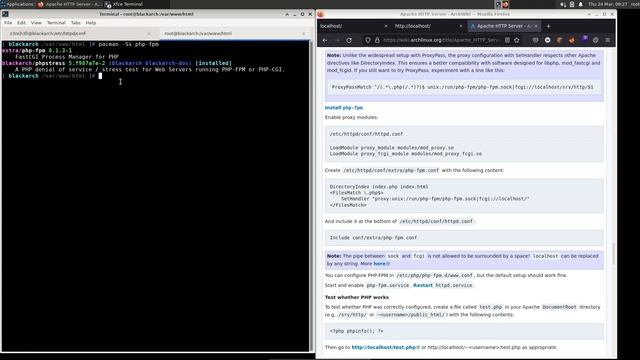
Task: Click the 'LoadModule proxy_fcgi_module' line
Action: click(406, 154)
